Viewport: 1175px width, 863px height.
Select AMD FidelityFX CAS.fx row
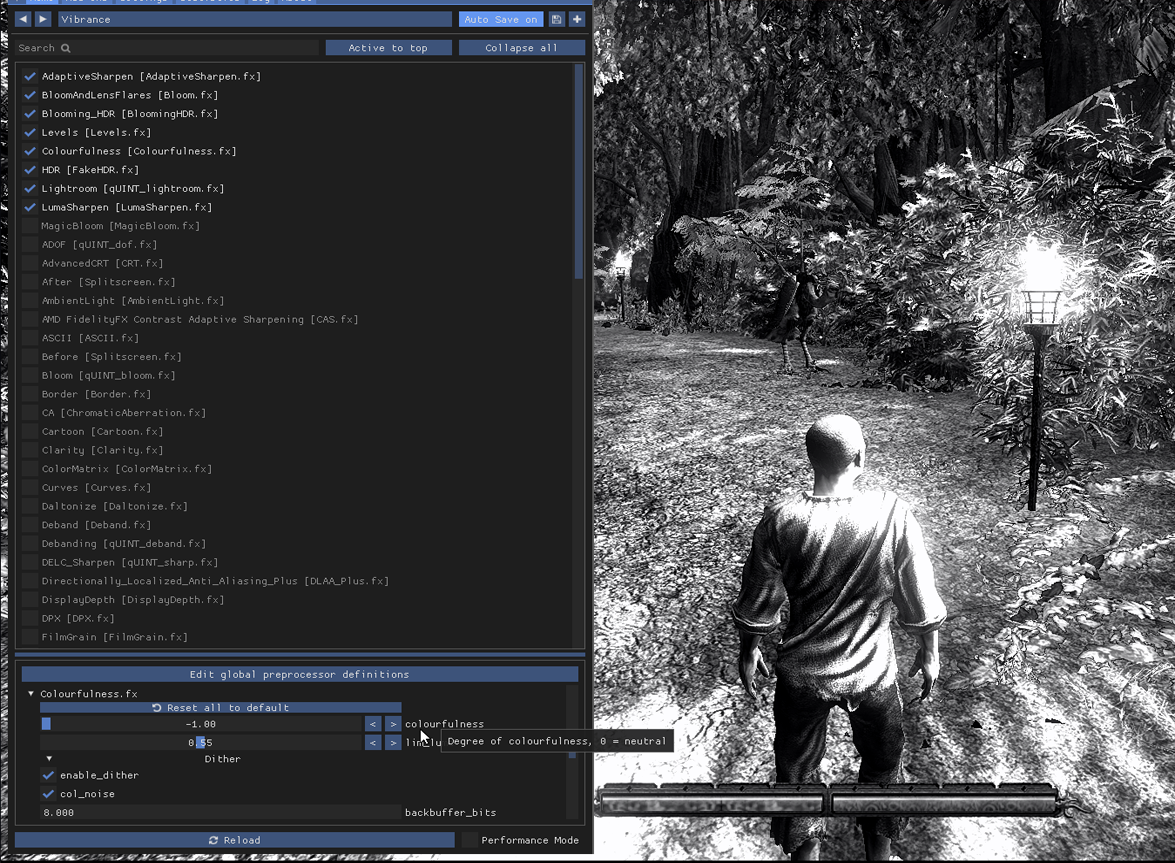click(x=200, y=319)
